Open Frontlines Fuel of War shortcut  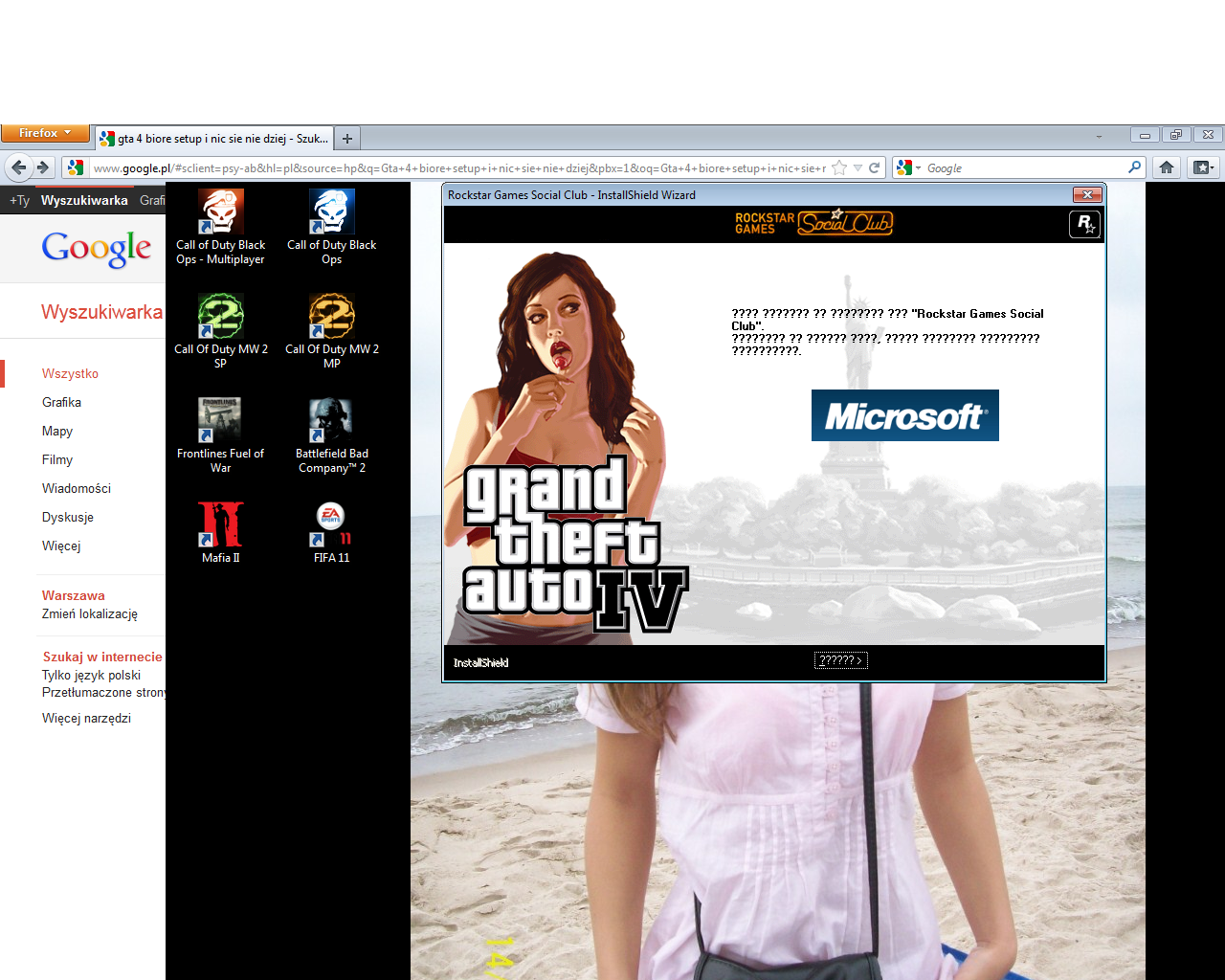tap(221, 435)
